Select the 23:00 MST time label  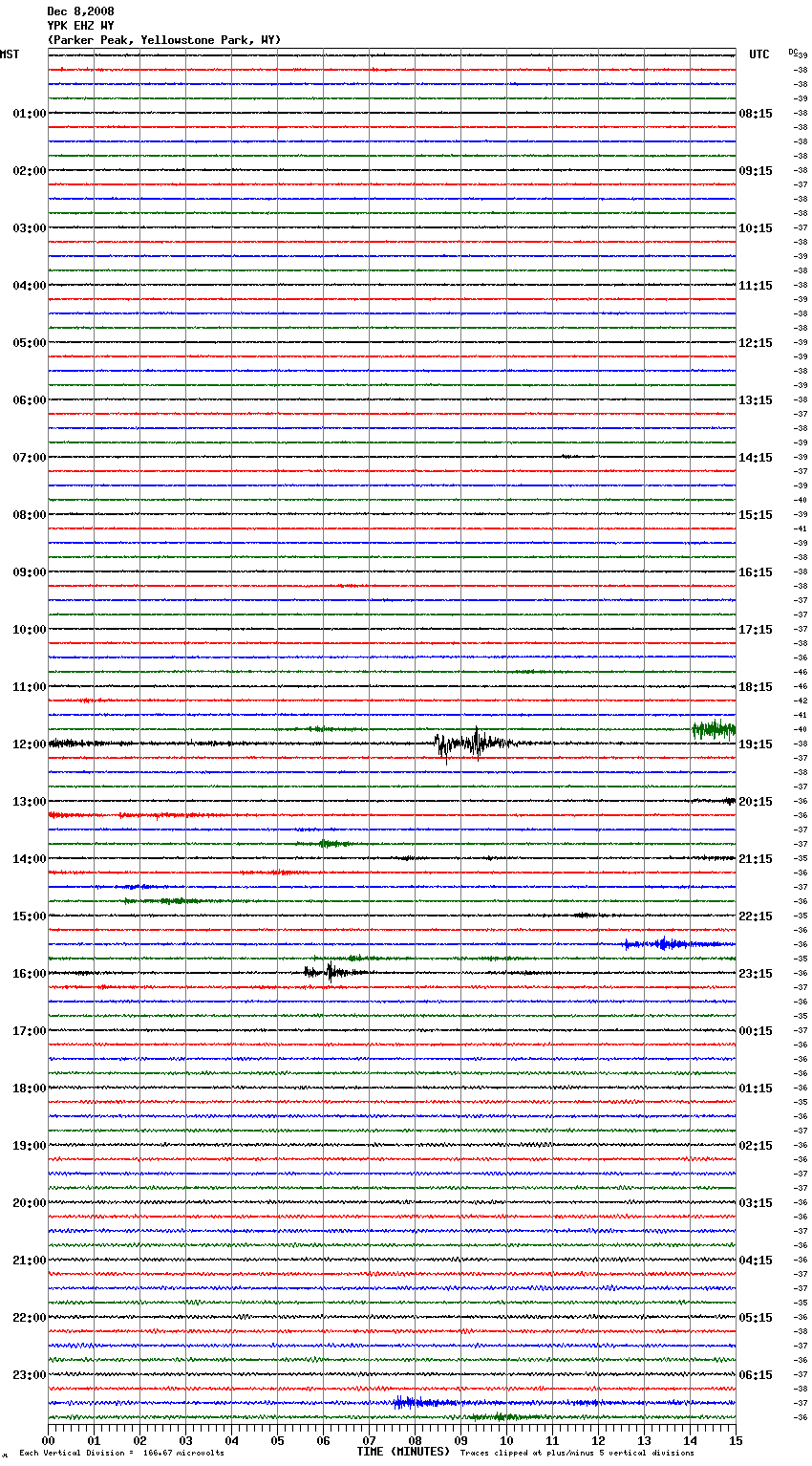pyautogui.click(x=29, y=1375)
